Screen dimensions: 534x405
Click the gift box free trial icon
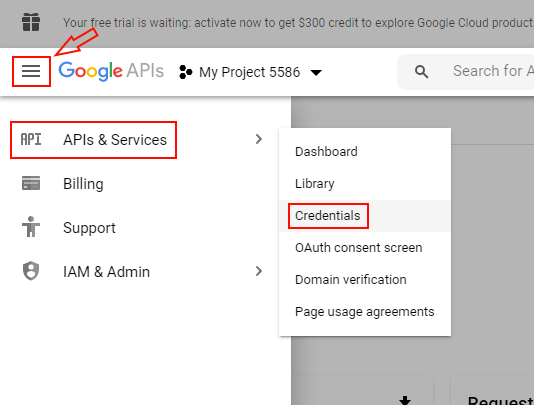pyautogui.click(x=31, y=22)
